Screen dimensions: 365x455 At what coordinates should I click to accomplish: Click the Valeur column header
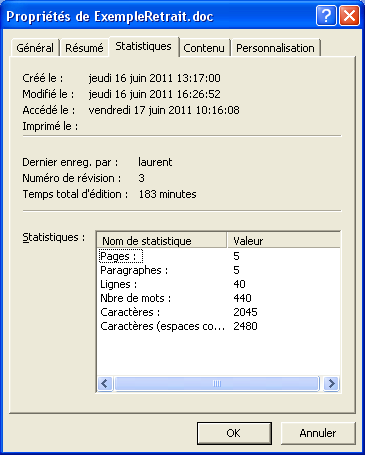click(x=284, y=241)
